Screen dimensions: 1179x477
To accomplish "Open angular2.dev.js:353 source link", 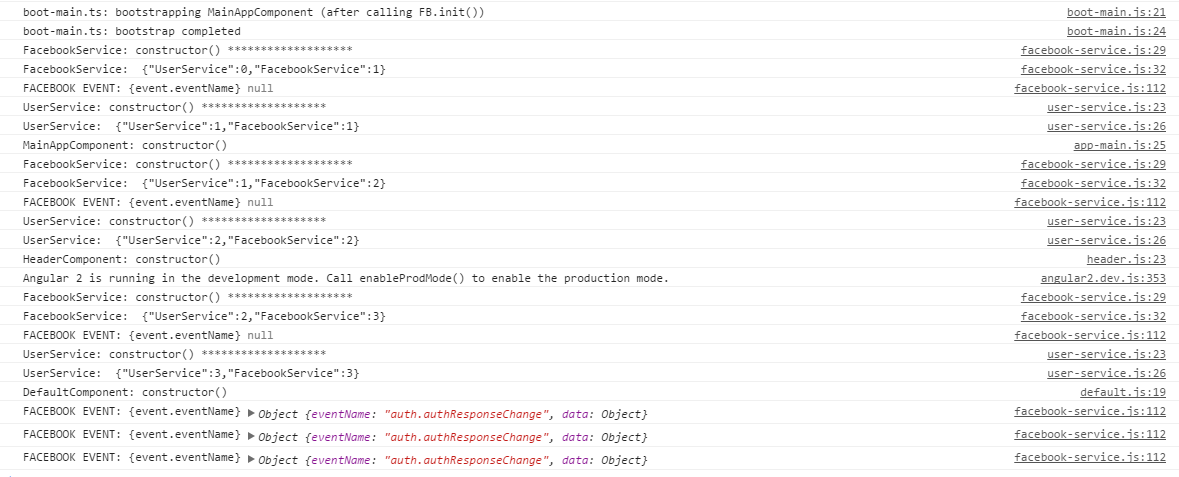I will pos(1103,278).
